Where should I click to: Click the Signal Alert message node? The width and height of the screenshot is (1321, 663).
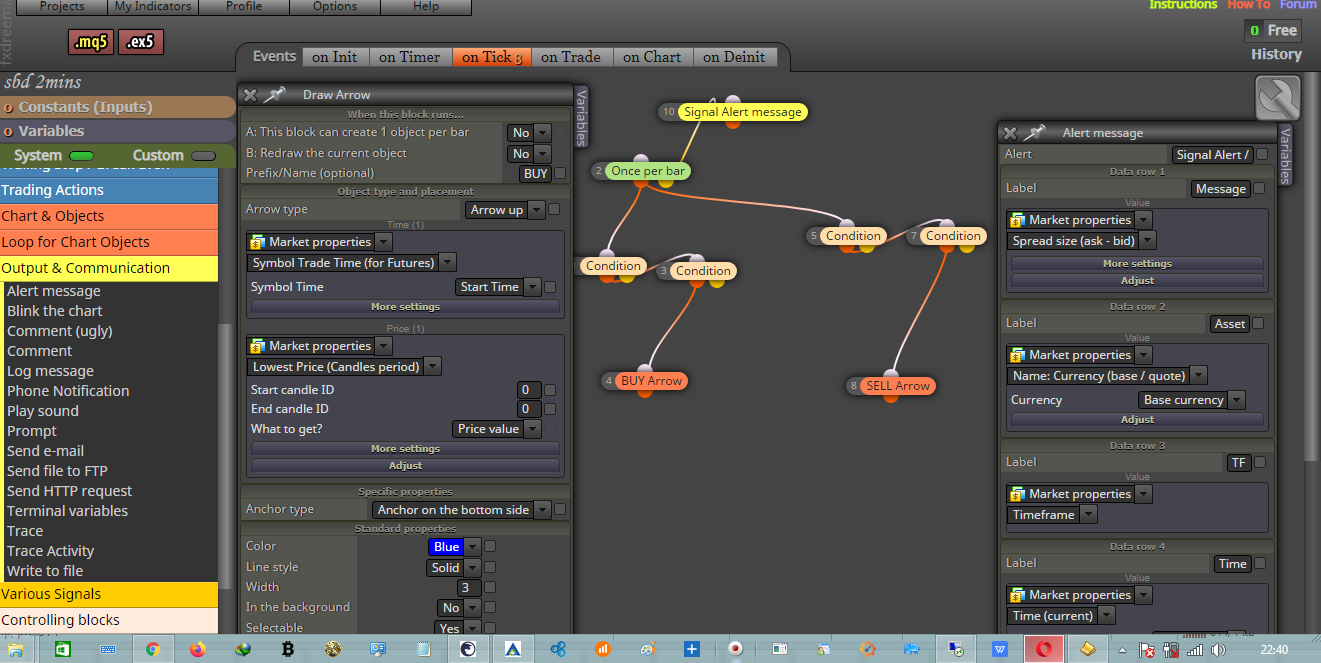click(742, 112)
